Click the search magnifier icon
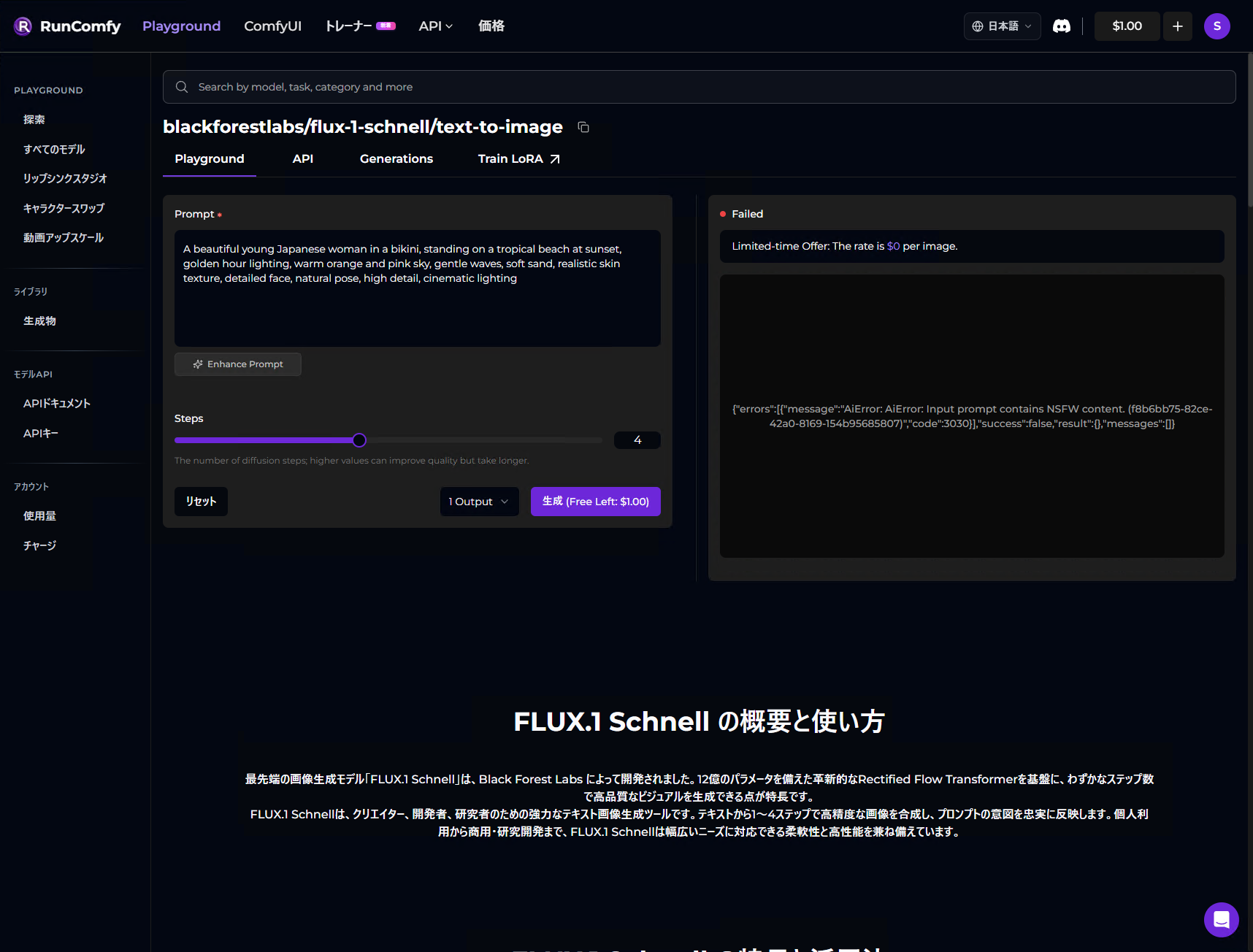The image size is (1253, 952). pos(182,87)
